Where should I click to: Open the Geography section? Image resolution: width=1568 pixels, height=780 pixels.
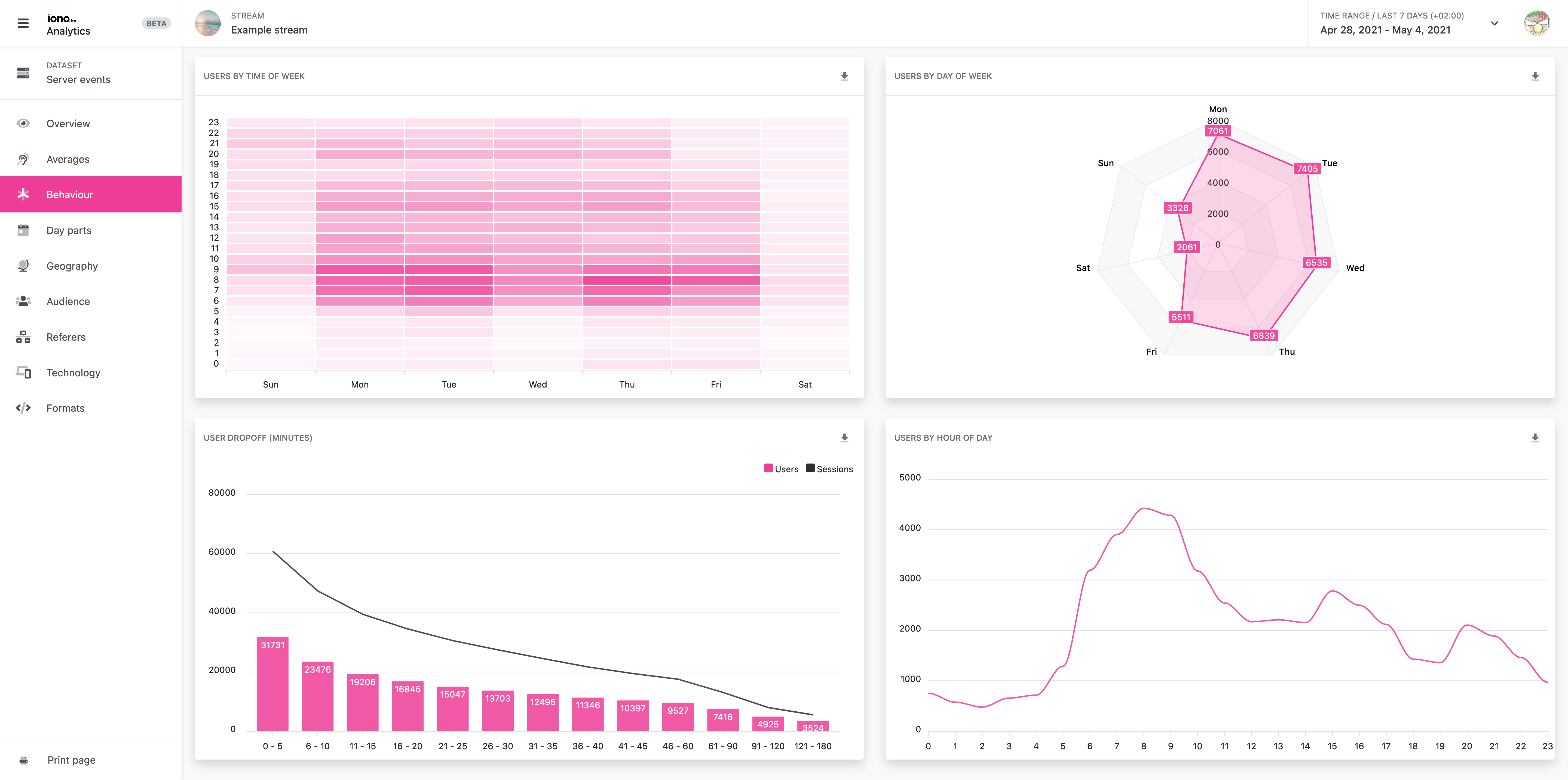tap(72, 266)
